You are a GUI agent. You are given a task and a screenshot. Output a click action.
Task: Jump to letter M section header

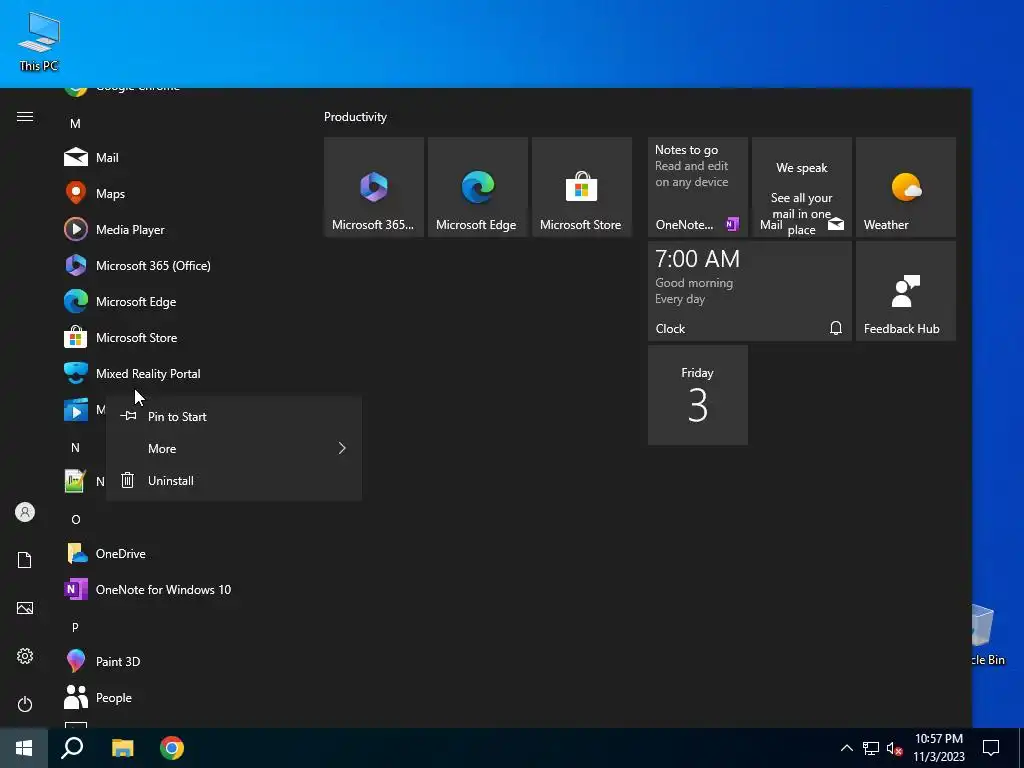pos(75,123)
